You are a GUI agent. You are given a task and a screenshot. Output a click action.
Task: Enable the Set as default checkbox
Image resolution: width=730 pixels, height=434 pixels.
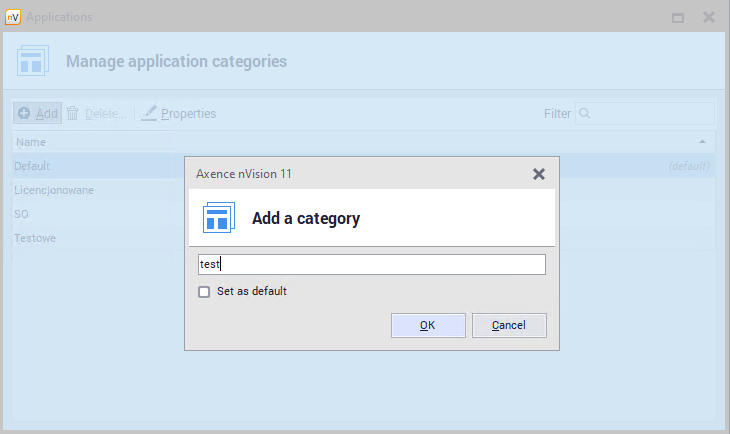(x=204, y=292)
